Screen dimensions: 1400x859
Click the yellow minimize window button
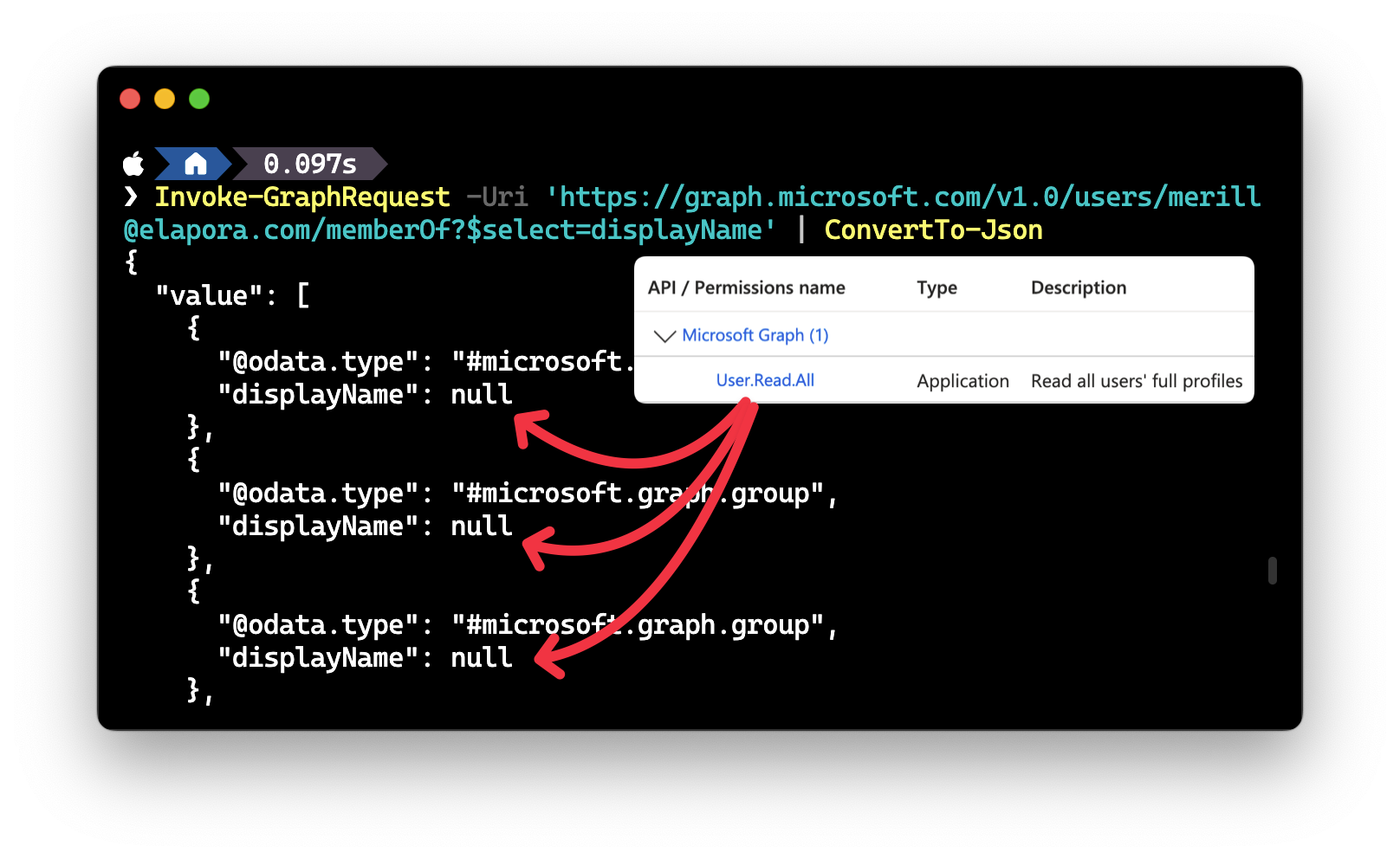coord(165,99)
